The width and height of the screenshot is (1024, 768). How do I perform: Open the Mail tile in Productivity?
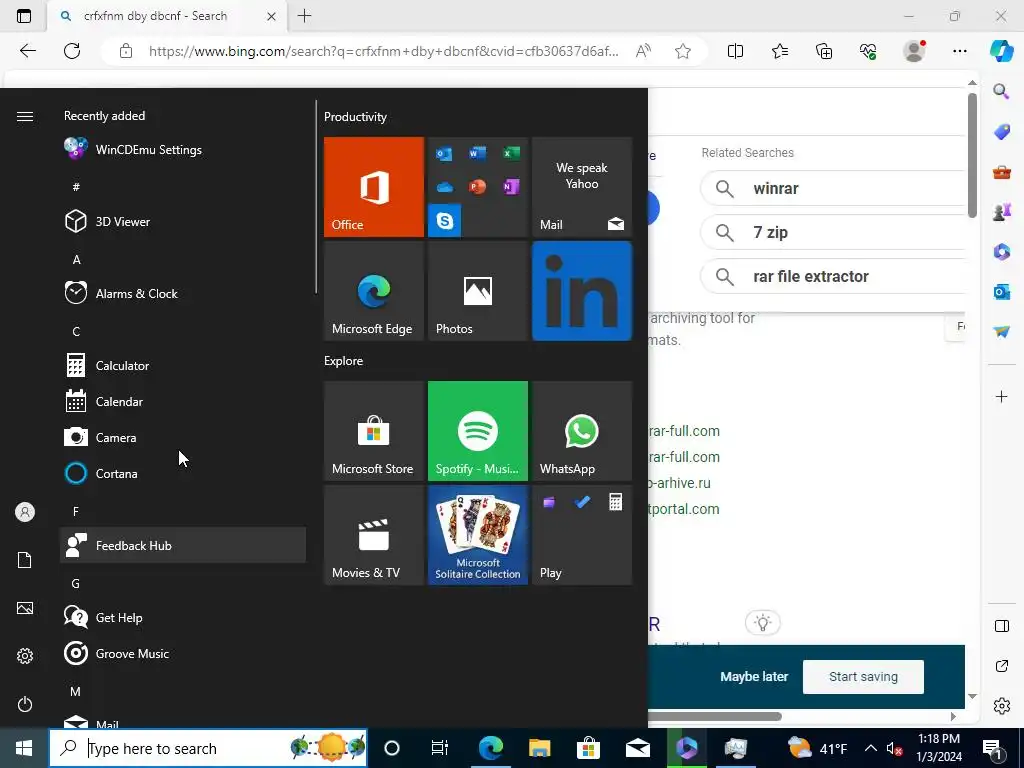582,187
